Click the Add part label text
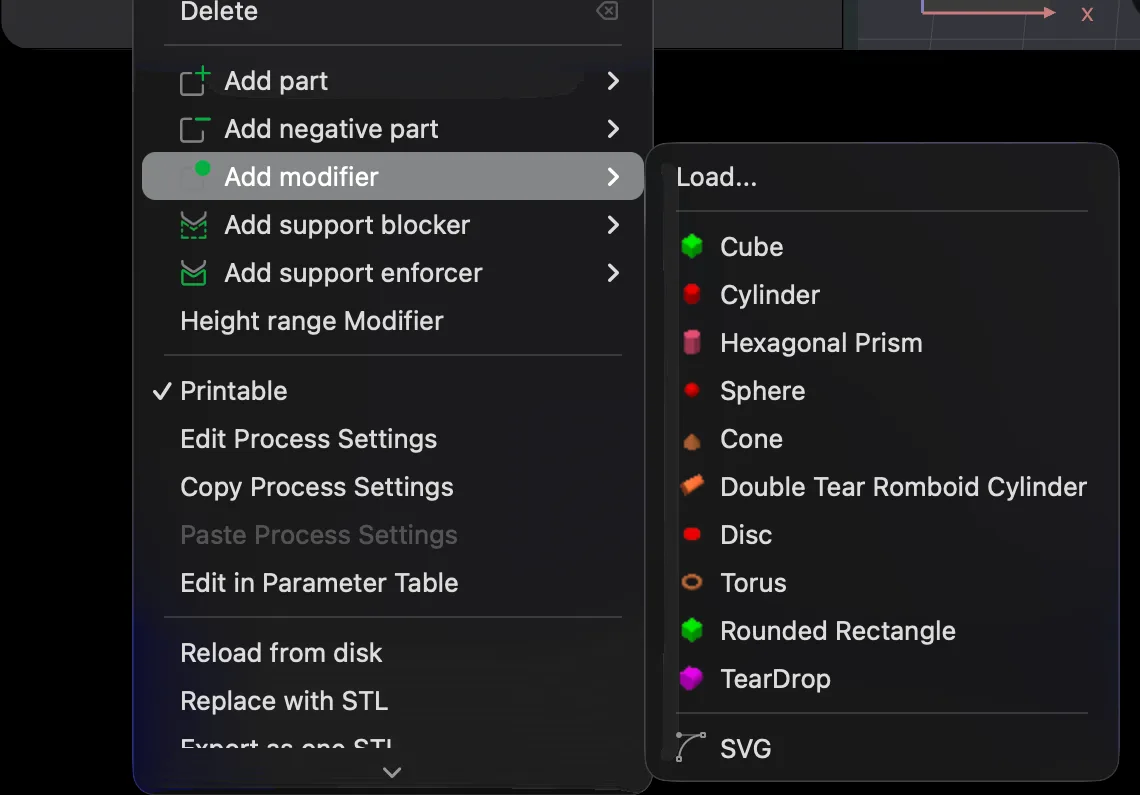Image resolution: width=1140 pixels, height=795 pixels. click(276, 81)
